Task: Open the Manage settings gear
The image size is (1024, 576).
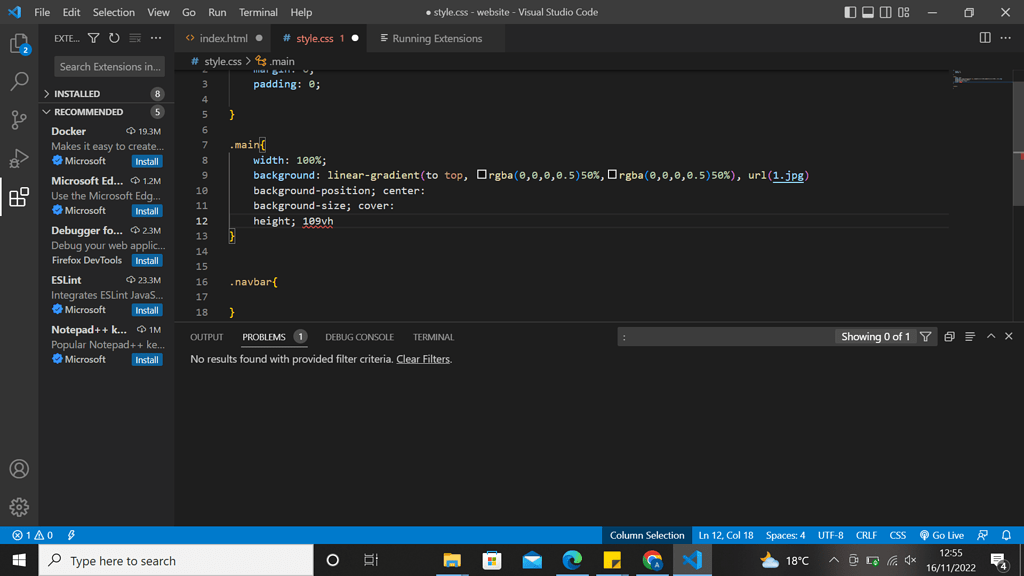Action: 19,507
